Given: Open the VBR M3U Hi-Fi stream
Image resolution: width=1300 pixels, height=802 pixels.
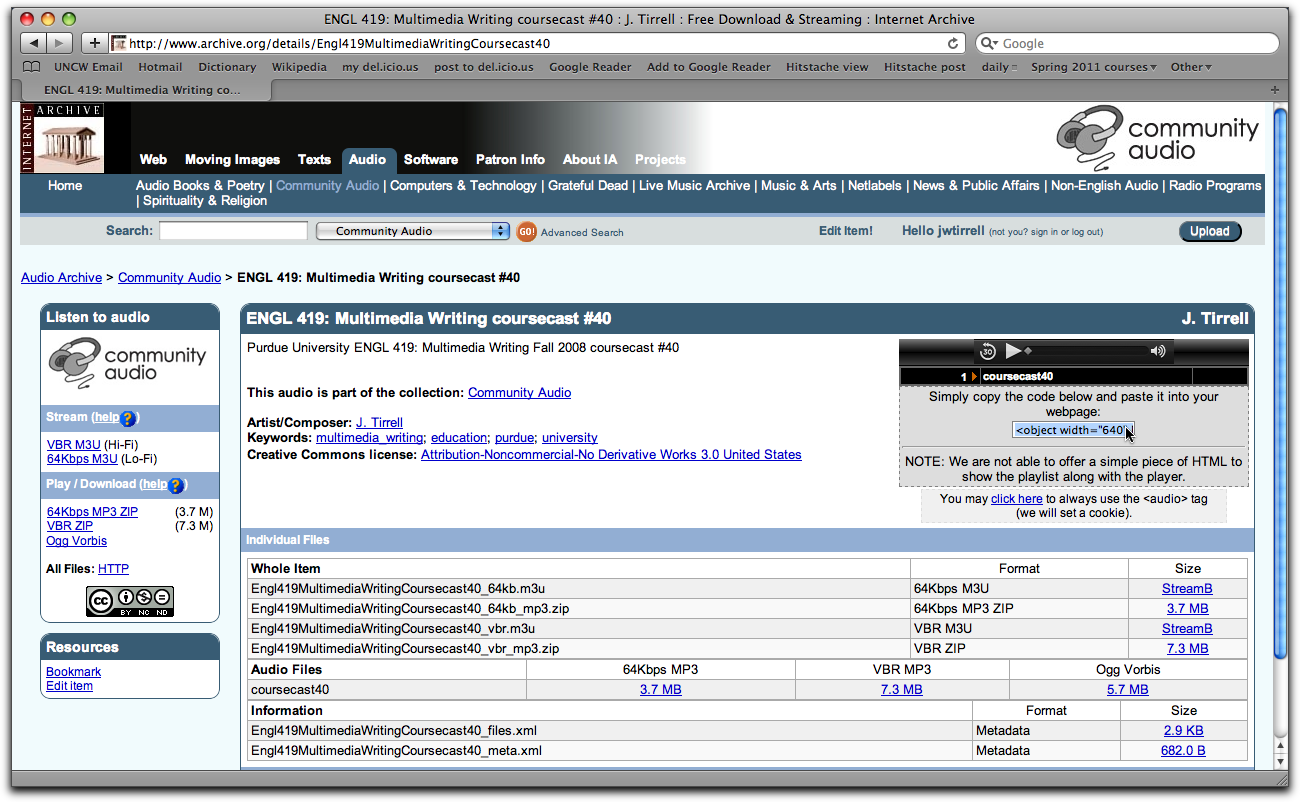Looking at the screenshot, I should (x=74, y=444).
